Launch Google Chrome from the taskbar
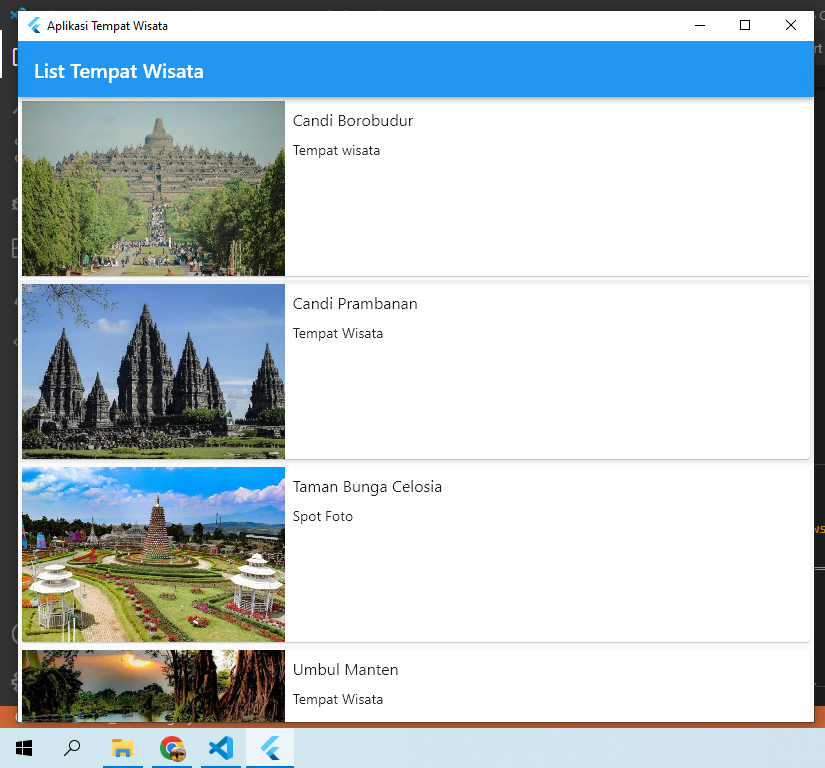Viewport: 825px width, 768px height. [171, 747]
